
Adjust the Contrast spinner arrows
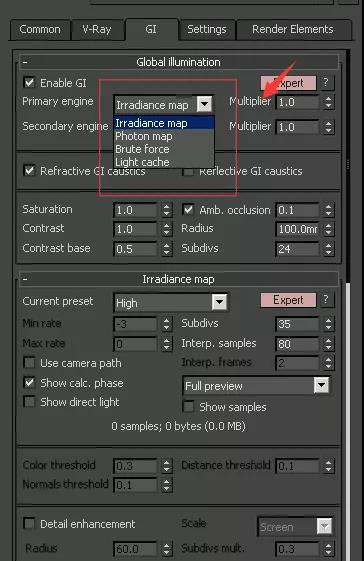(x=166, y=229)
